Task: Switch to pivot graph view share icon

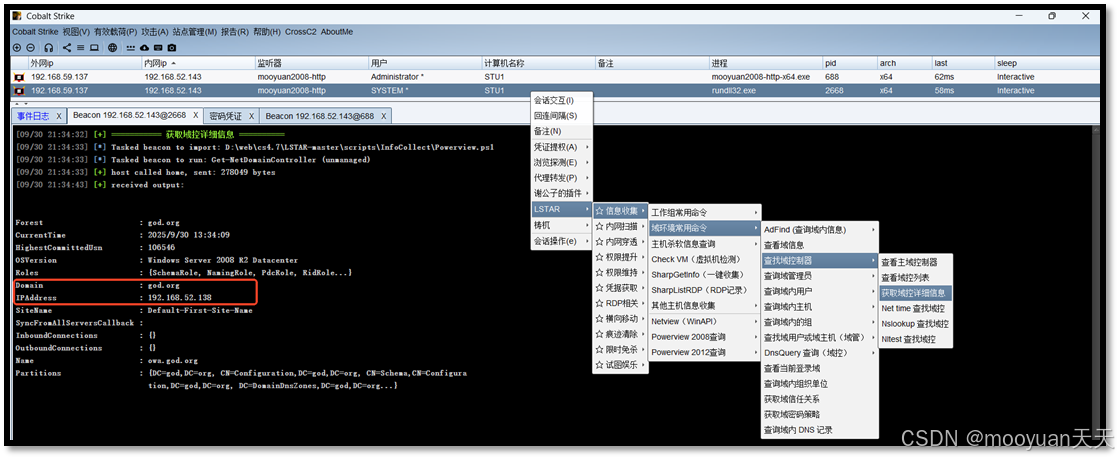Action: pos(67,48)
